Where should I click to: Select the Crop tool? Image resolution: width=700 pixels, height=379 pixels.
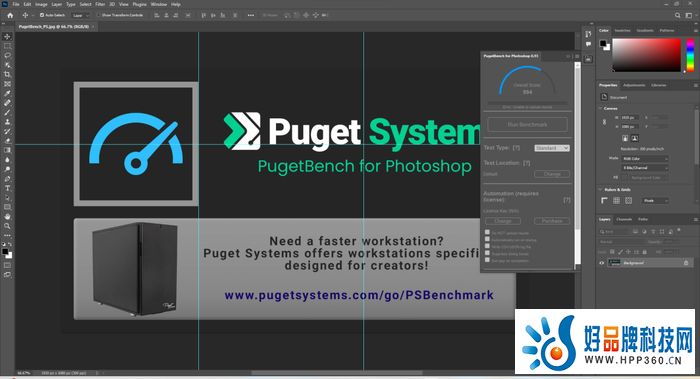(7, 74)
